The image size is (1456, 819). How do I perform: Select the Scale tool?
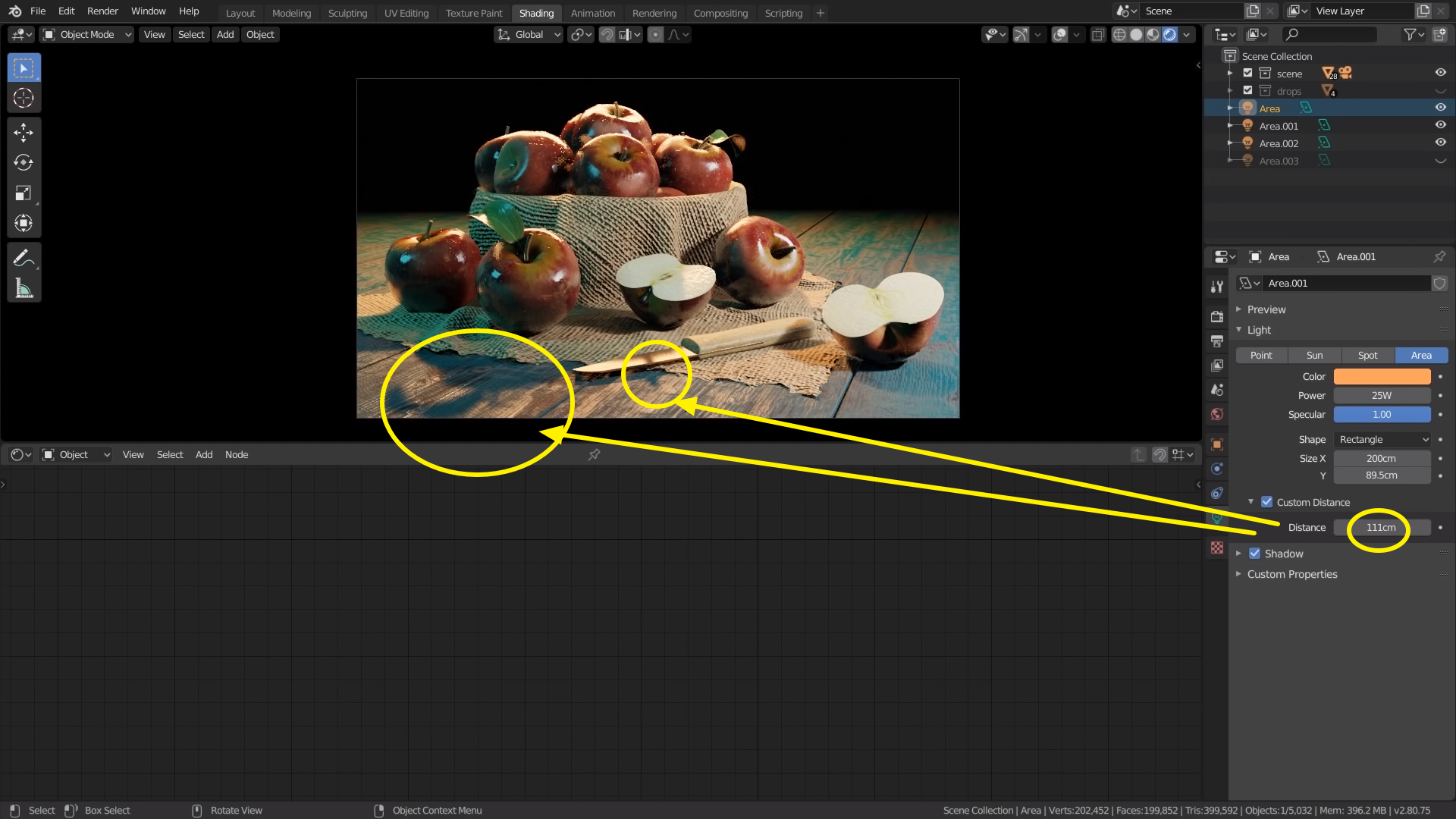click(24, 193)
